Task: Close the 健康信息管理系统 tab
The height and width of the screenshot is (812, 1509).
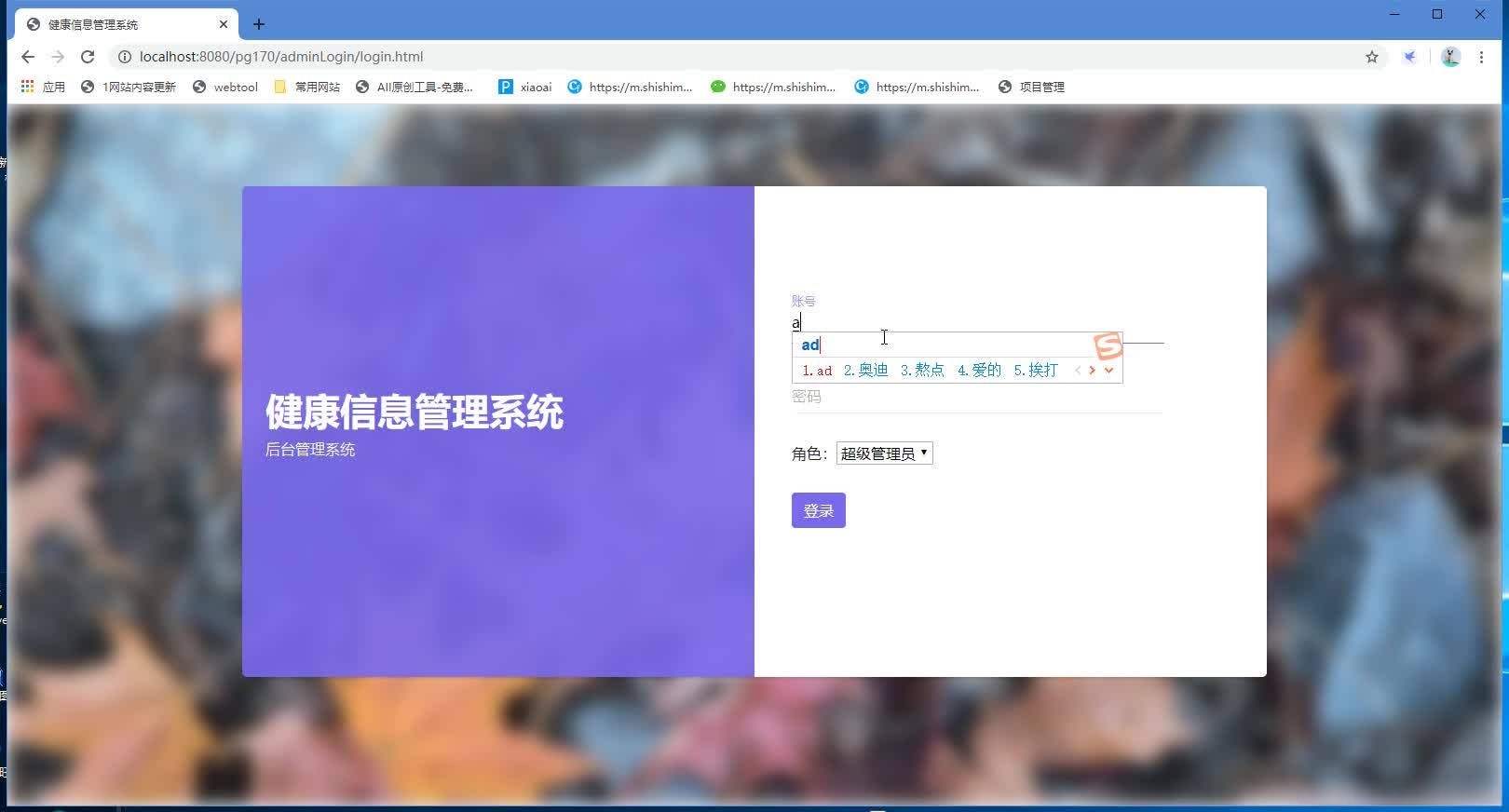Action: coord(224,24)
